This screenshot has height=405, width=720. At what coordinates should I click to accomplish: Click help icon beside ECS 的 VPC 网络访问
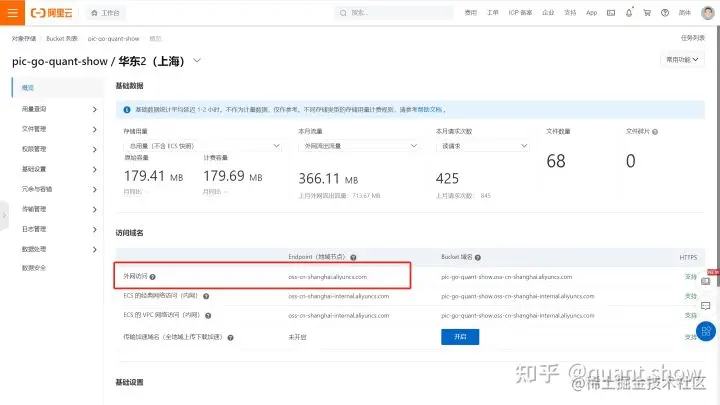coord(208,315)
